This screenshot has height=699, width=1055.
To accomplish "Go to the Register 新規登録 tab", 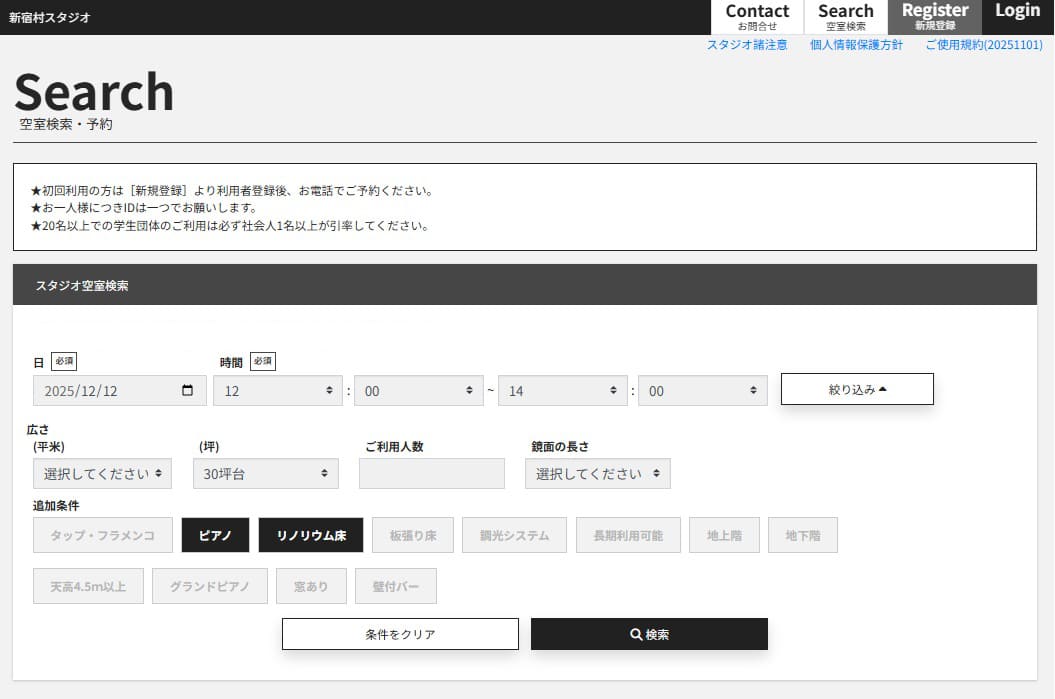I will point(935,17).
